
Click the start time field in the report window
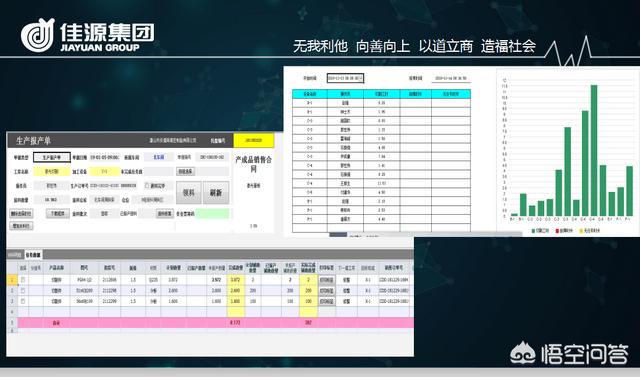tap(345, 78)
